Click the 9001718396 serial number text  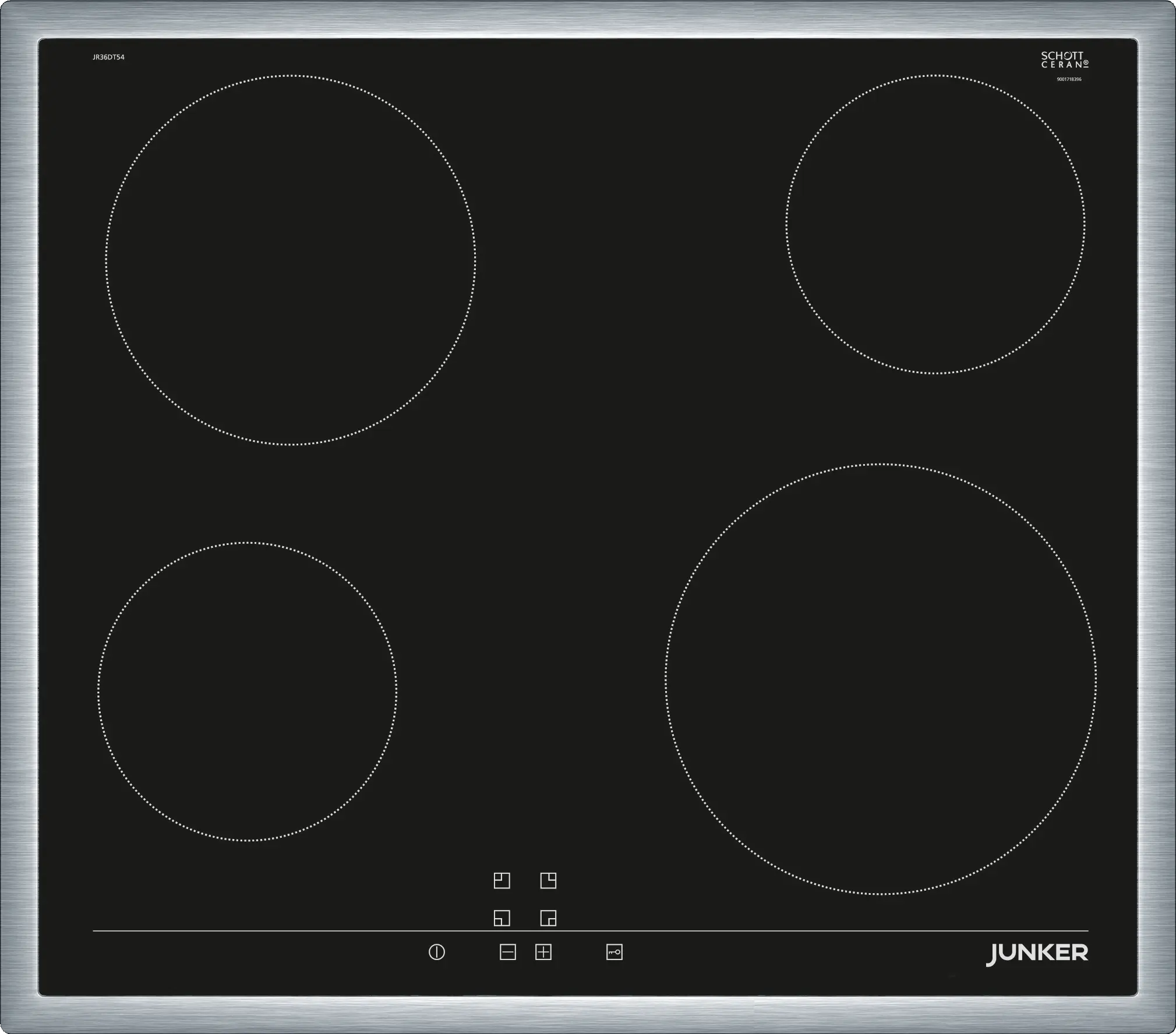(x=1069, y=79)
